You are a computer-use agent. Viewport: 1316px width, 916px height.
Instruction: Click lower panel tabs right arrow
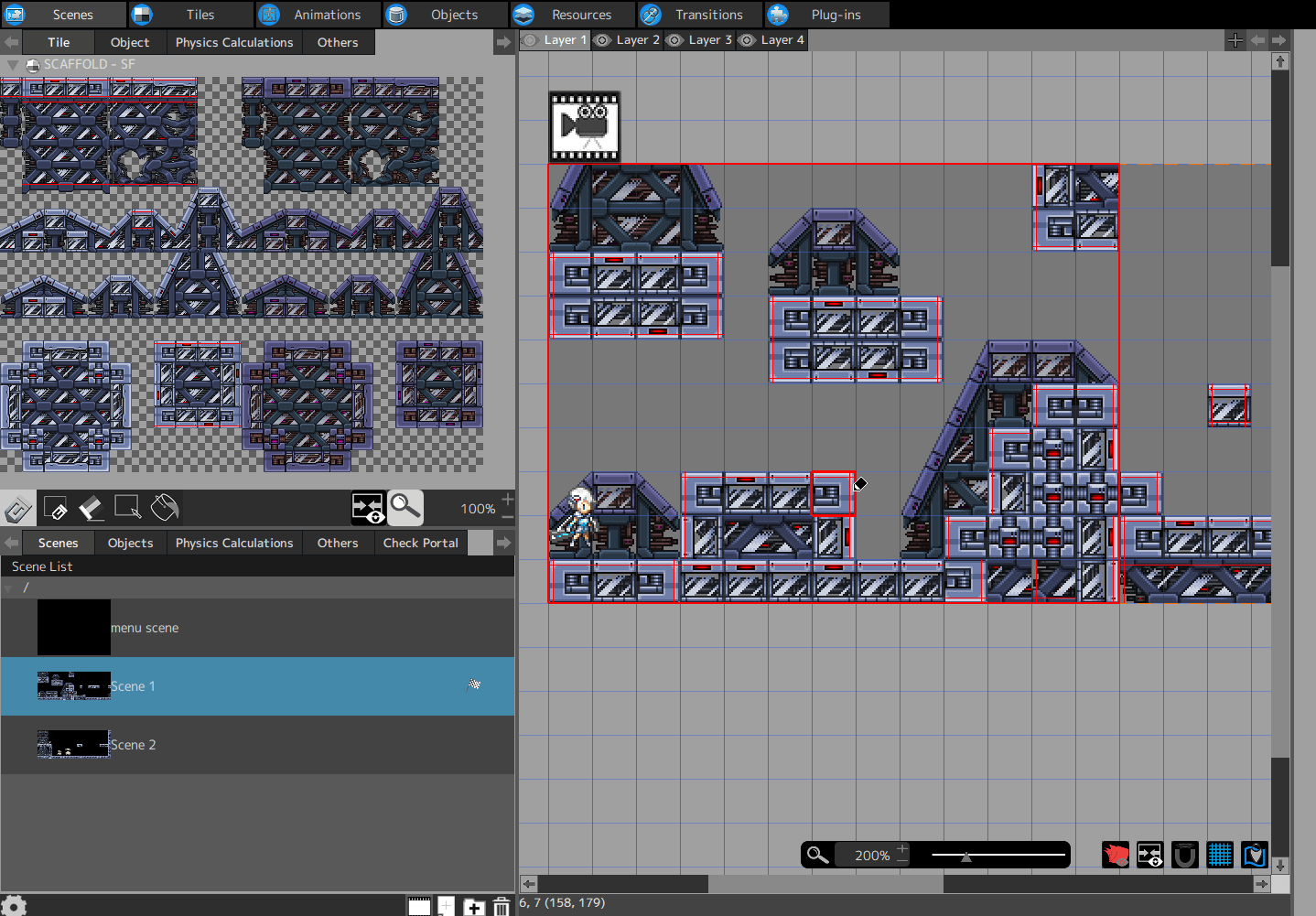click(503, 543)
